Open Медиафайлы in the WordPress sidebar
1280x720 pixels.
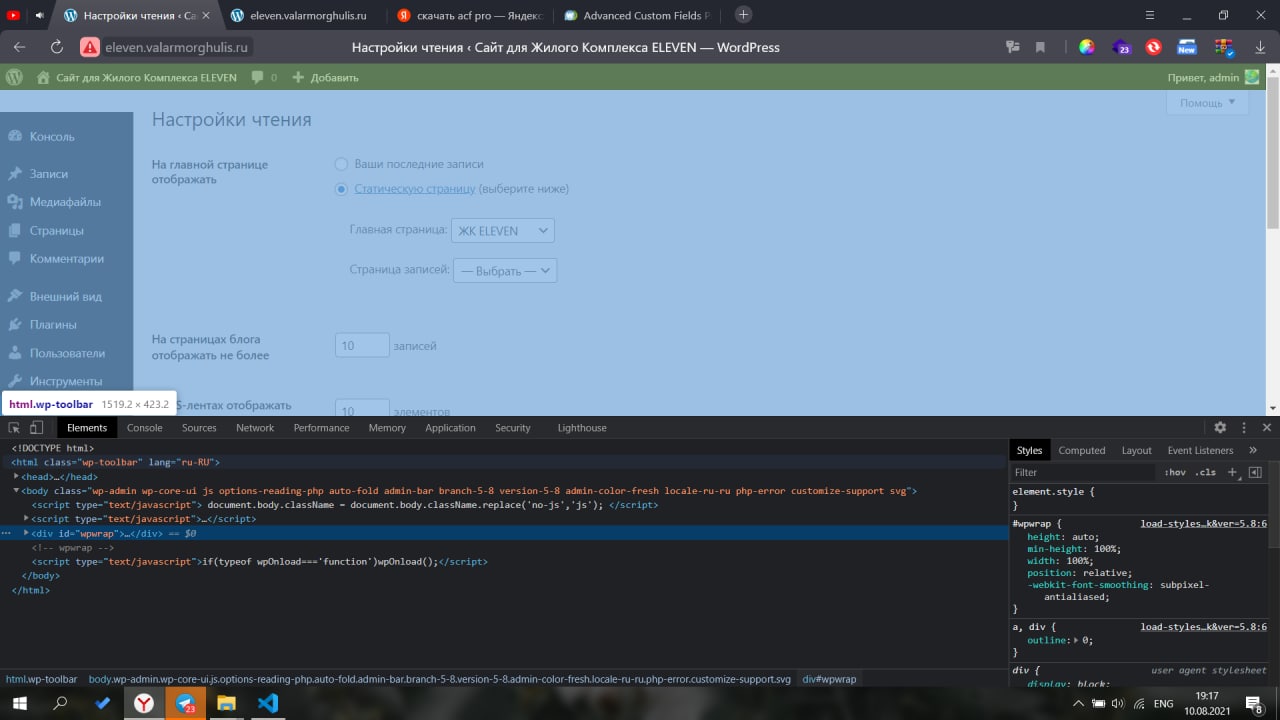pos(66,202)
